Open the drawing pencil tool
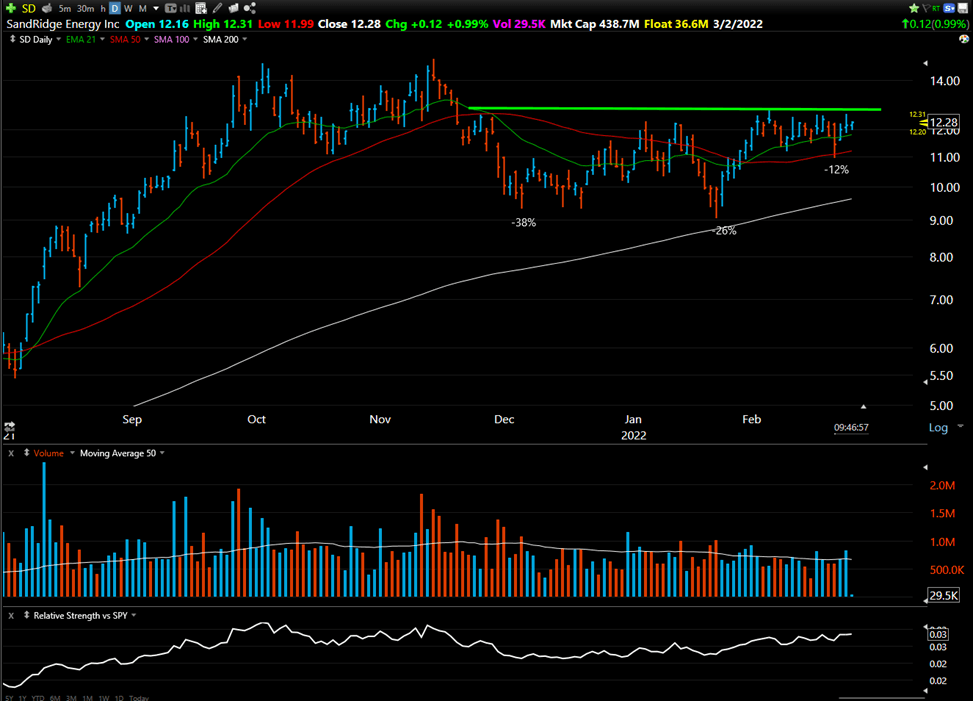The height and width of the screenshot is (701, 973). [x=219, y=9]
